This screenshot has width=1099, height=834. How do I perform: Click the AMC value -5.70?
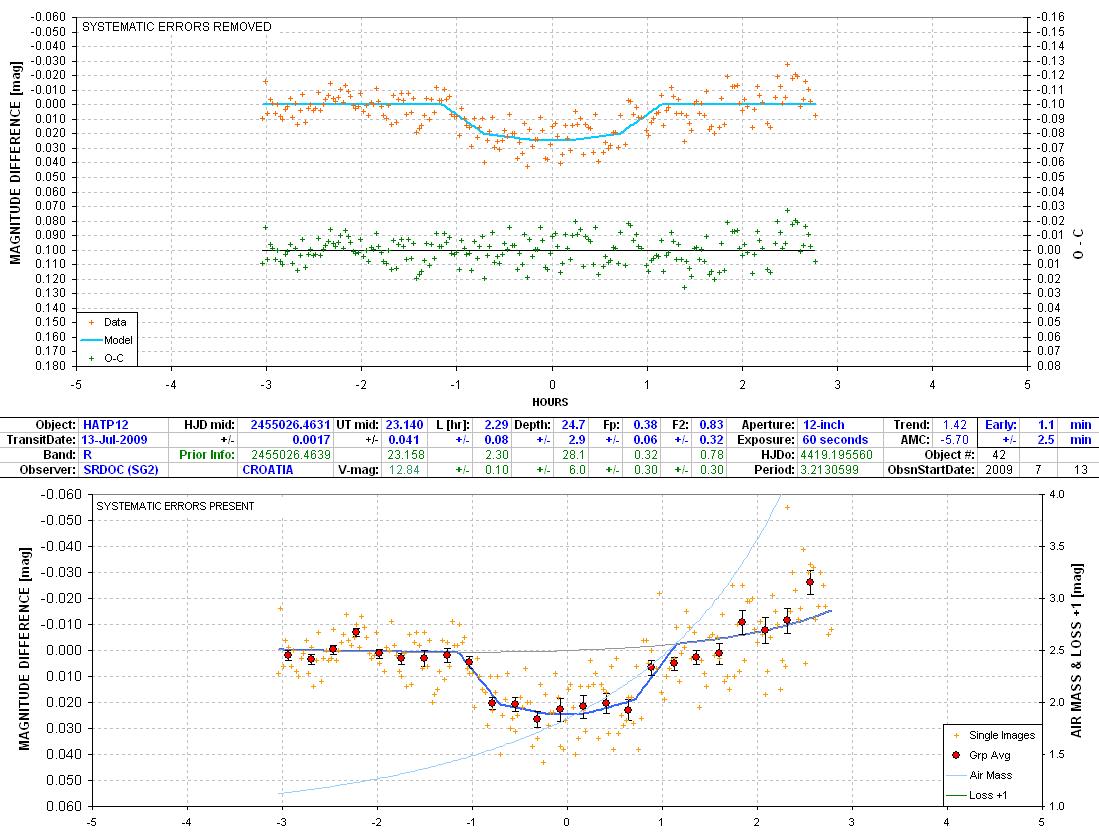(954, 439)
